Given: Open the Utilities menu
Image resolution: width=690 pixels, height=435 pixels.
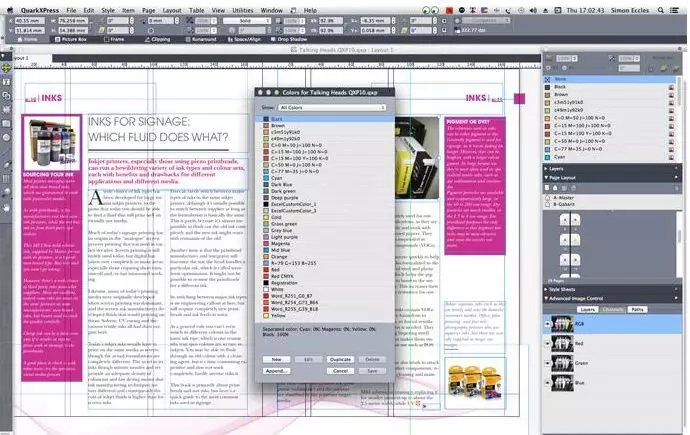Looking at the screenshot, I should (242, 10).
